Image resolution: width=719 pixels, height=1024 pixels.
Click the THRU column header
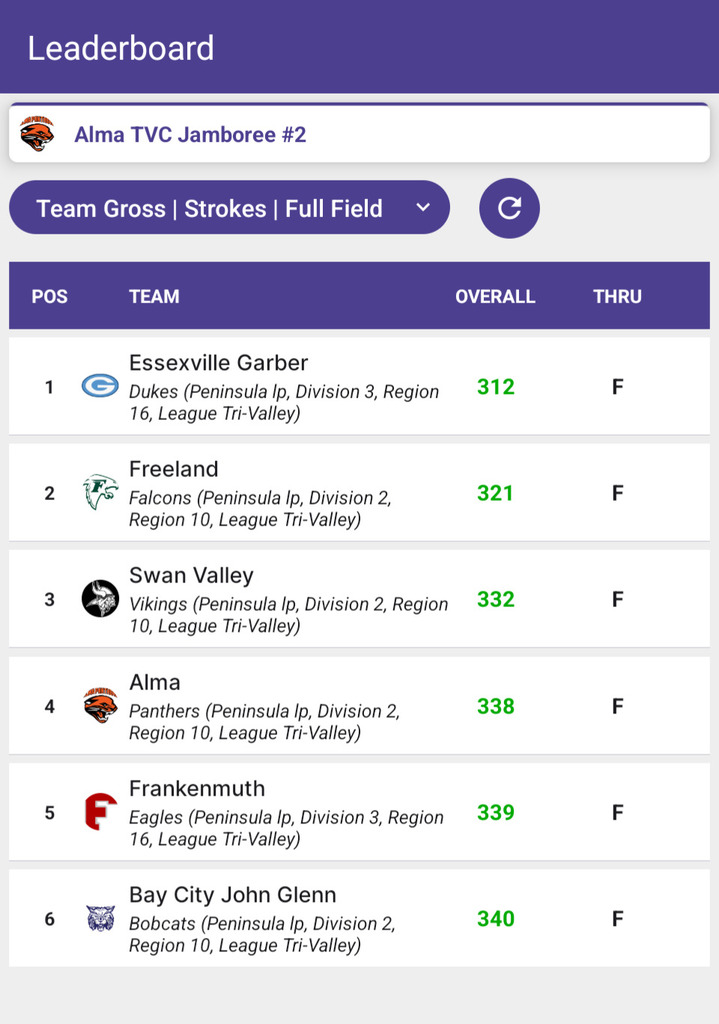[617, 296]
